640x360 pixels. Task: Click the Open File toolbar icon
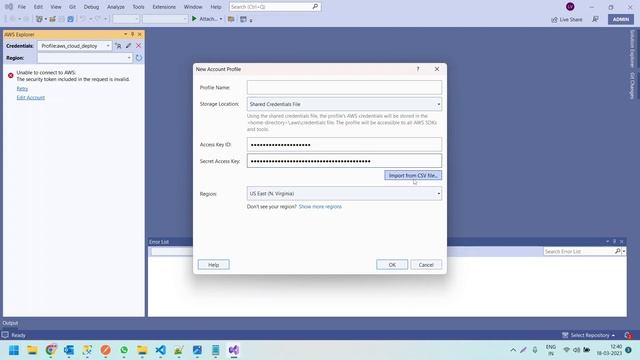click(x=52, y=19)
